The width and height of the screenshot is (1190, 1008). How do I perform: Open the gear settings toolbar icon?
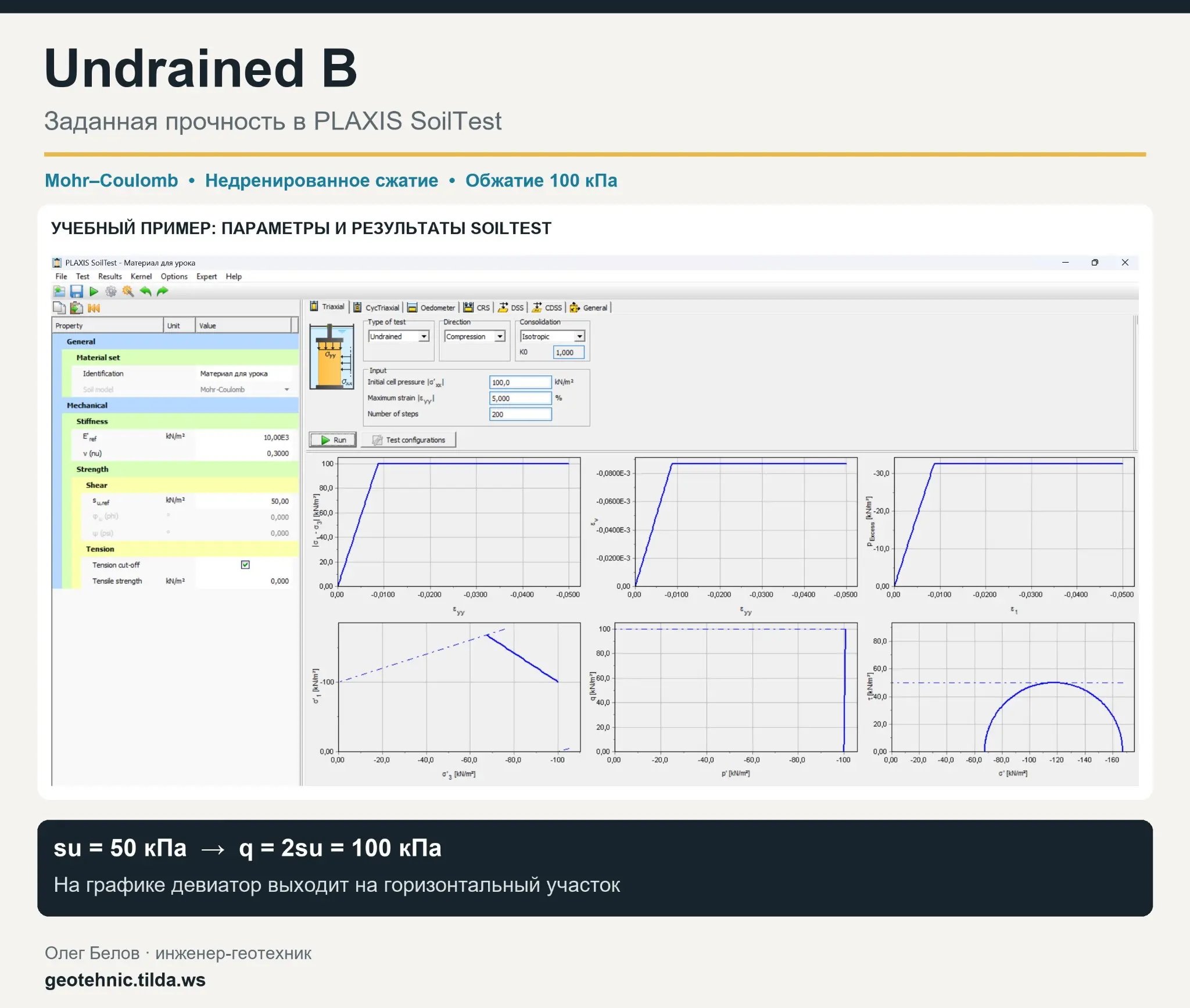[x=111, y=292]
